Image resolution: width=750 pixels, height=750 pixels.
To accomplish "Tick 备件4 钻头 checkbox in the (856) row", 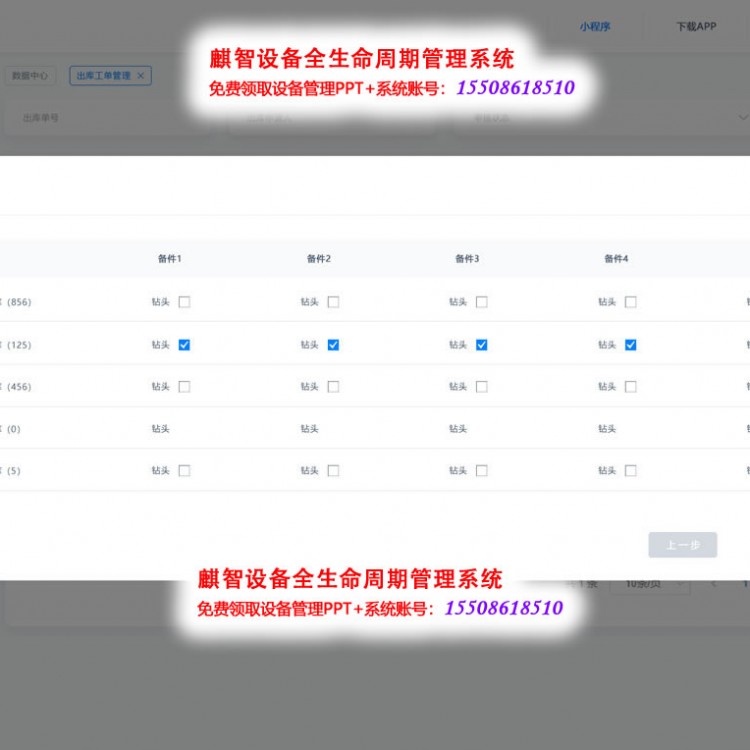I will pyautogui.click(x=630, y=302).
